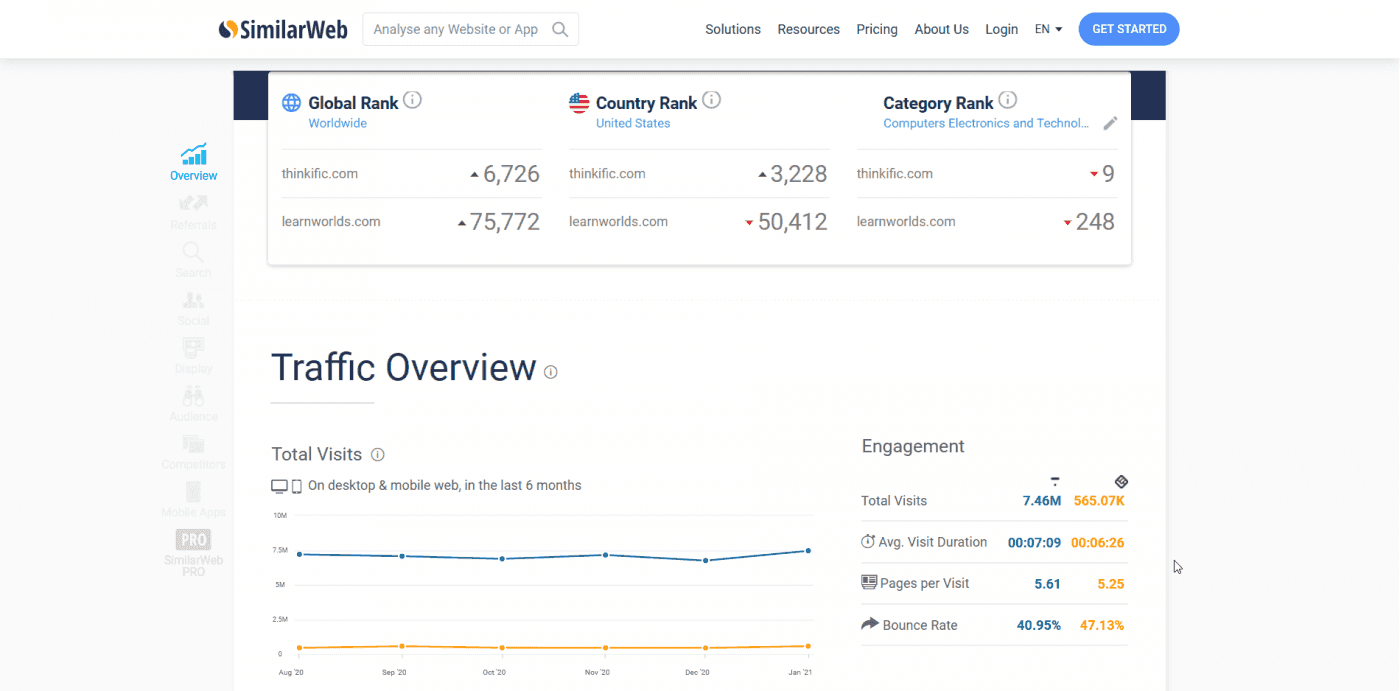Click the 47.13% bounce rate value
The width and height of the screenshot is (1400, 691).
(1102, 626)
